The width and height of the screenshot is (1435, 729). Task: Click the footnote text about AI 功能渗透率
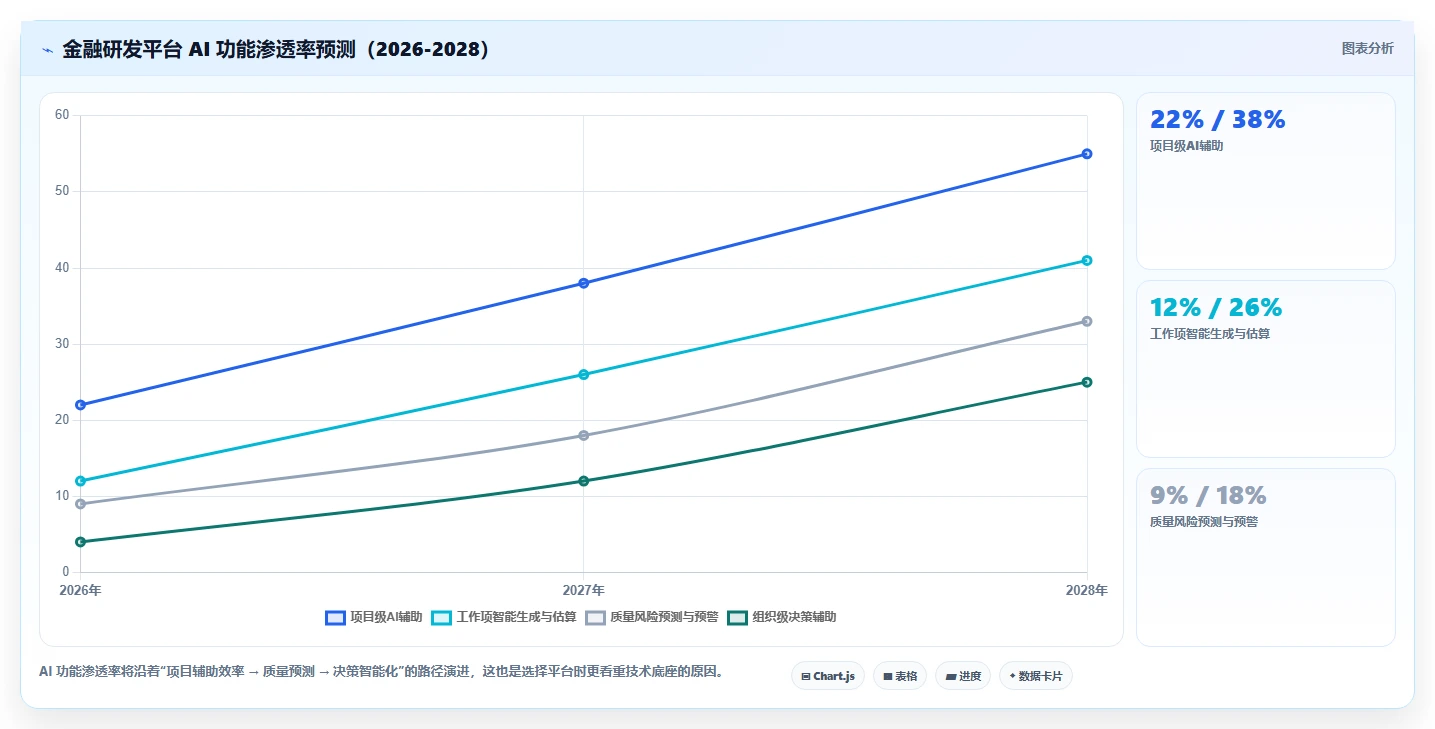pyautogui.click(x=381, y=672)
